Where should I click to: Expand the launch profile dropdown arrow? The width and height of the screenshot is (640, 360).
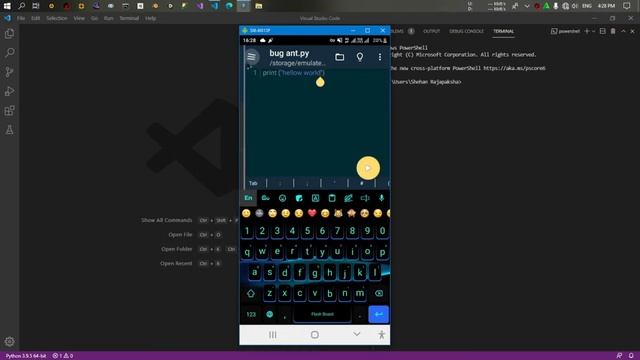point(593,31)
